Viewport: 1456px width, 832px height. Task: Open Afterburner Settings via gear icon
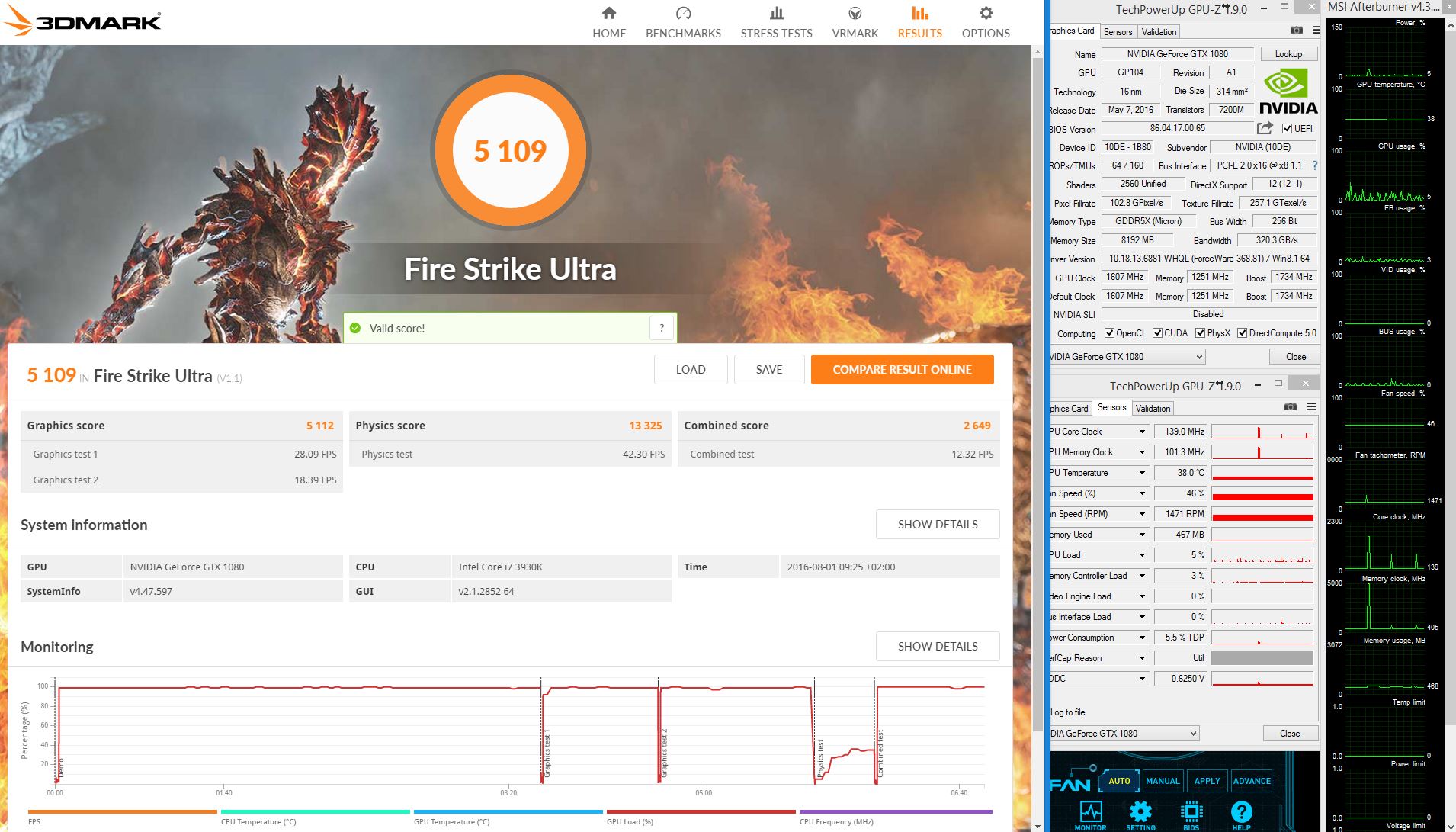click(x=1141, y=812)
